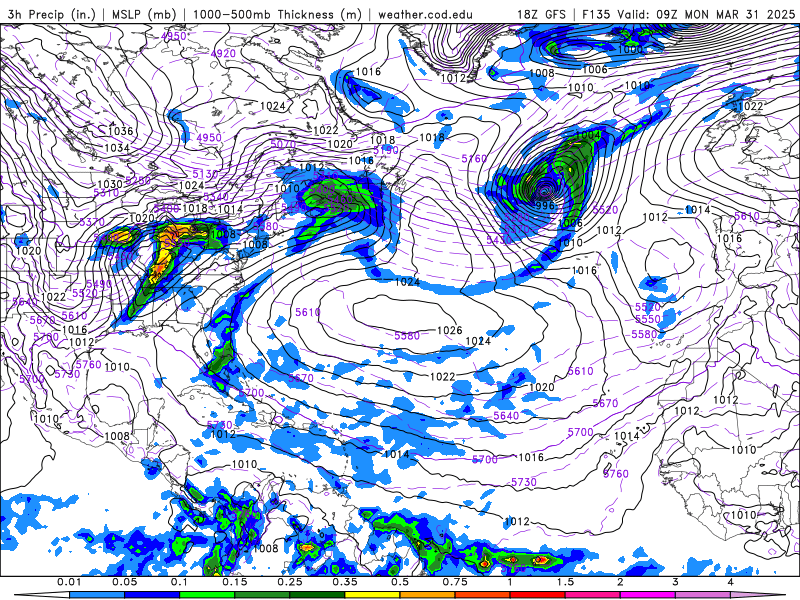Click the 0.25 precipitation scale value

click(x=290, y=582)
